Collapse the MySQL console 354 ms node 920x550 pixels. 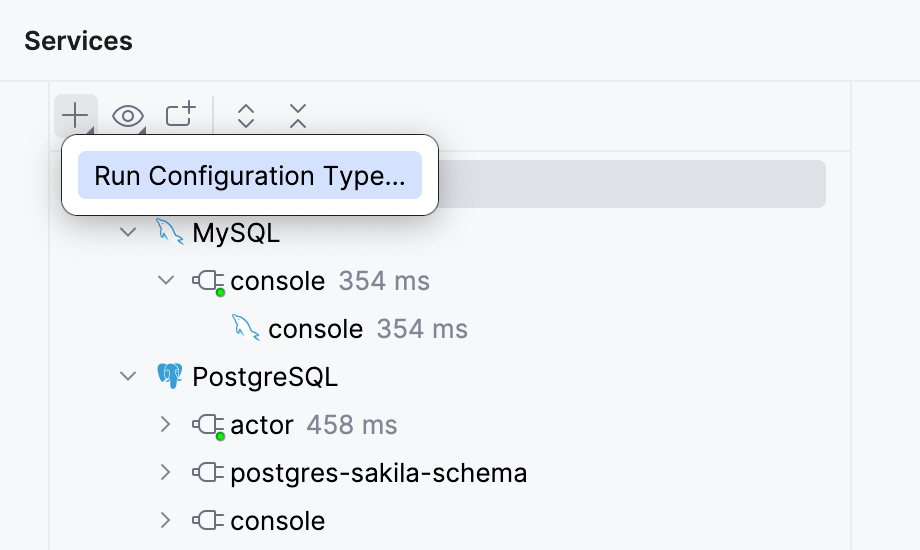pos(166,281)
